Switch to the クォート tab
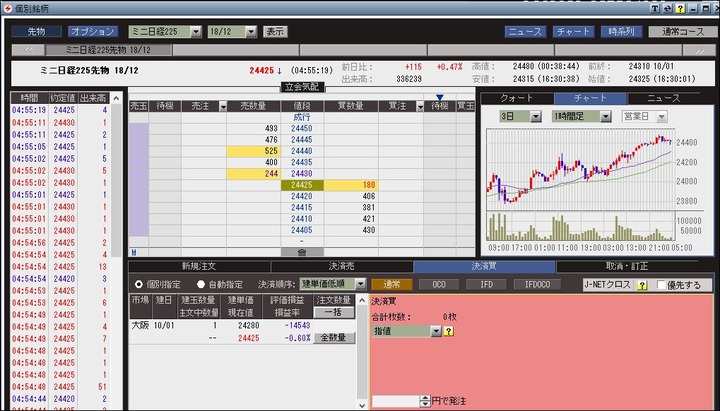 (517, 98)
